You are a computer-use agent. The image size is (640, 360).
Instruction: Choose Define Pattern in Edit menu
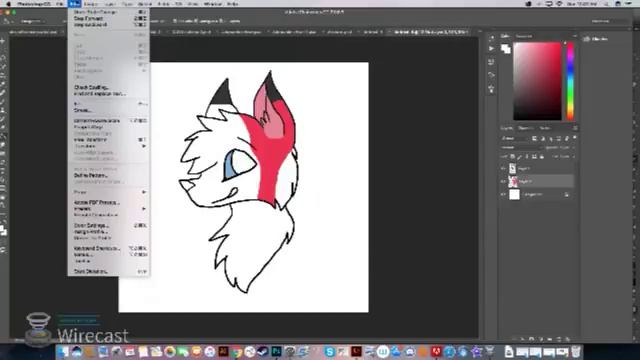[x=109, y=176]
